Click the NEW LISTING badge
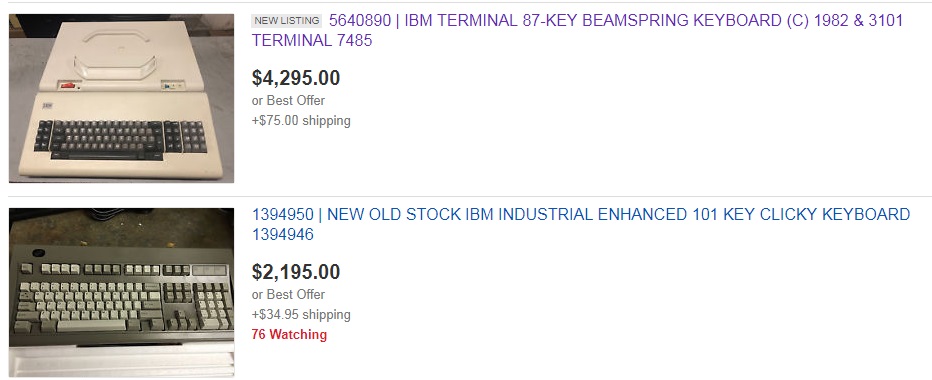 coord(286,21)
